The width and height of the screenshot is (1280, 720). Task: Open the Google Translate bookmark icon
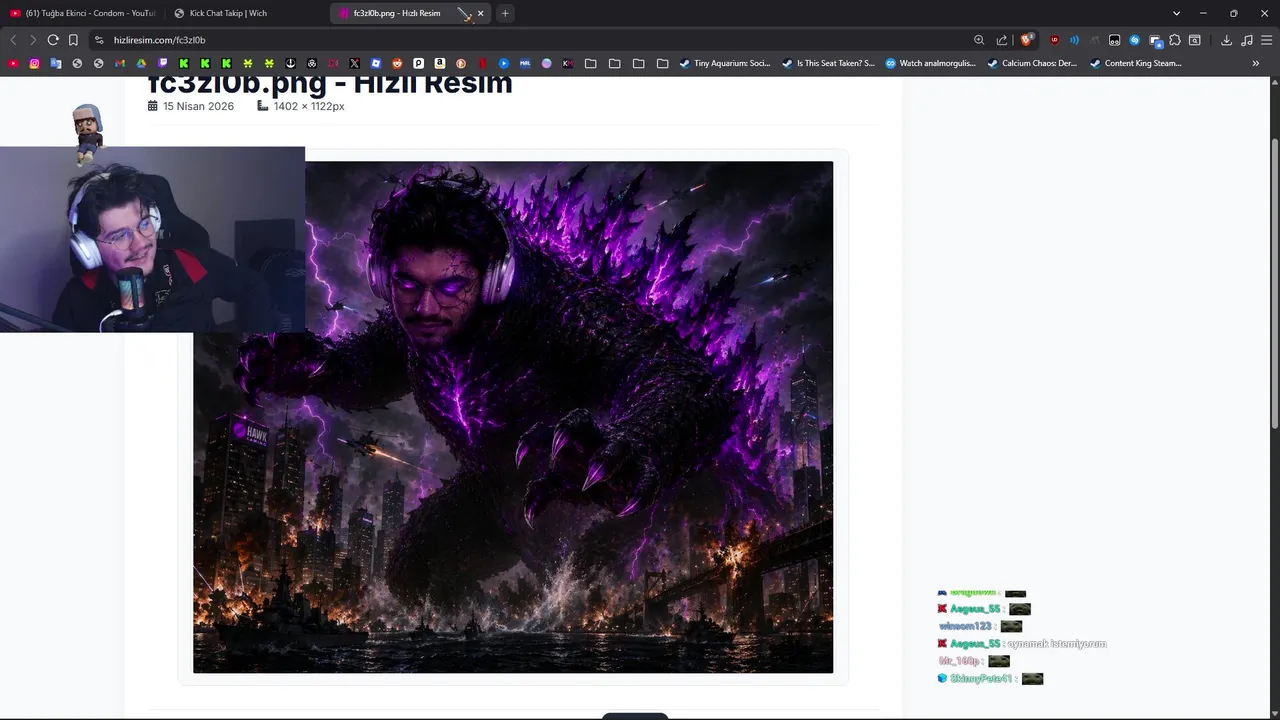(x=56, y=63)
